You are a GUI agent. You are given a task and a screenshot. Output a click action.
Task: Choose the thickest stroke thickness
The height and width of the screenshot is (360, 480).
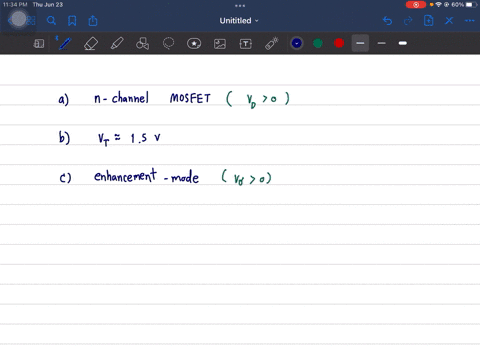click(403, 43)
